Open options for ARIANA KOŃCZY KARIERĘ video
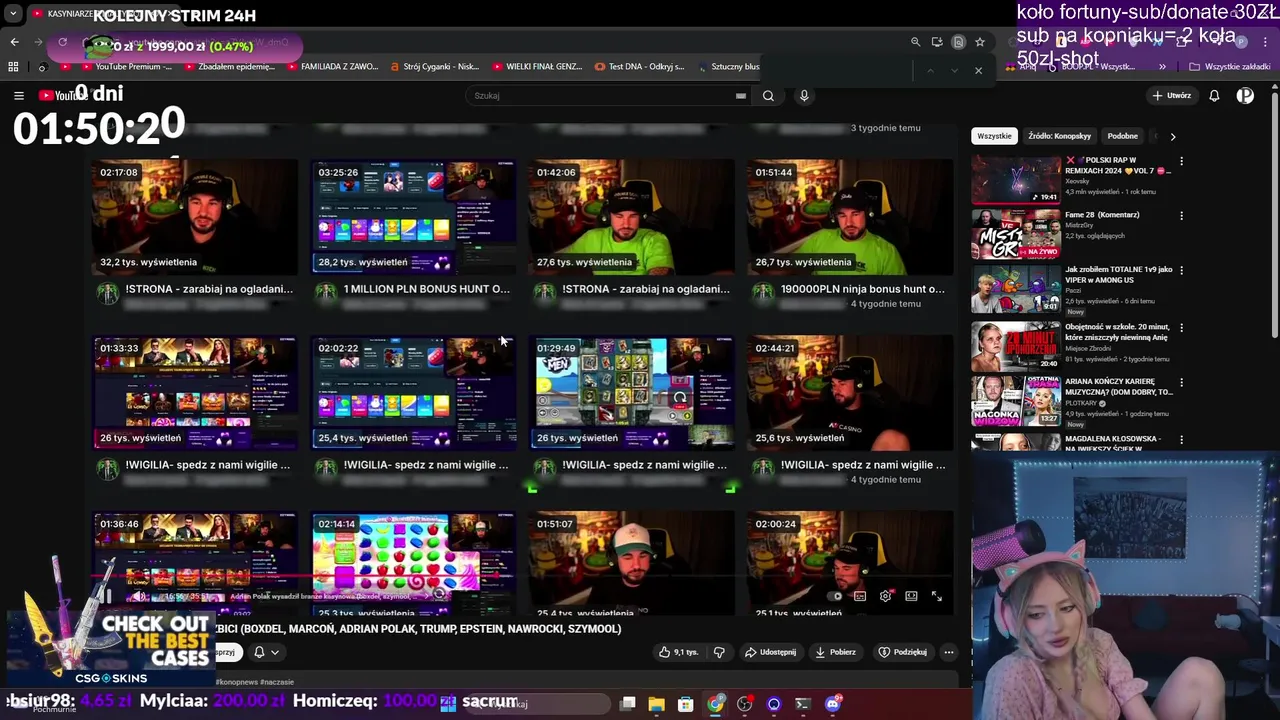The width and height of the screenshot is (1280, 720). (x=1181, y=382)
